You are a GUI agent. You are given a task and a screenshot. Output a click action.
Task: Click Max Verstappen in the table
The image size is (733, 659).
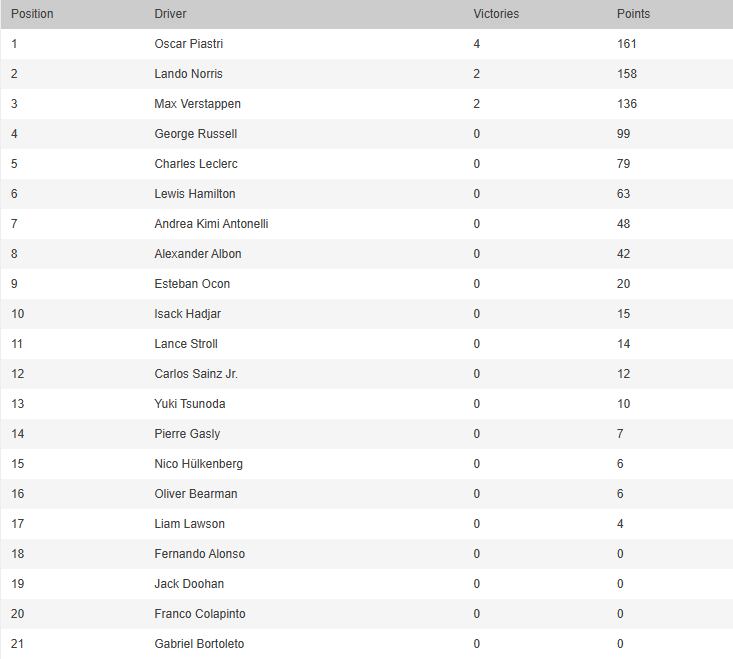click(x=197, y=104)
